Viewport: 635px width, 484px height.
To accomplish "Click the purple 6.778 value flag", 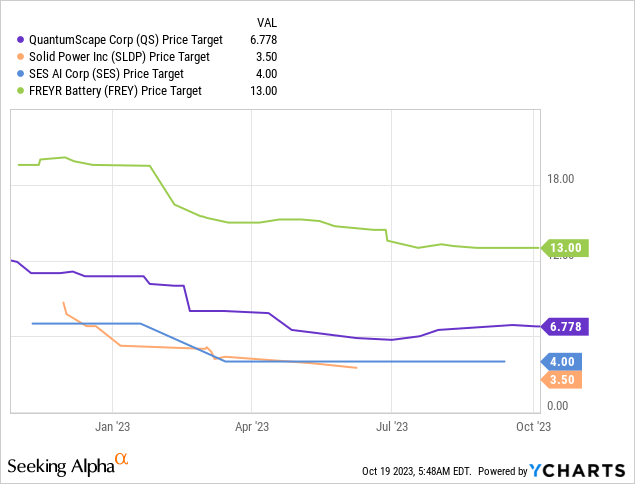I will (x=567, y=326).
